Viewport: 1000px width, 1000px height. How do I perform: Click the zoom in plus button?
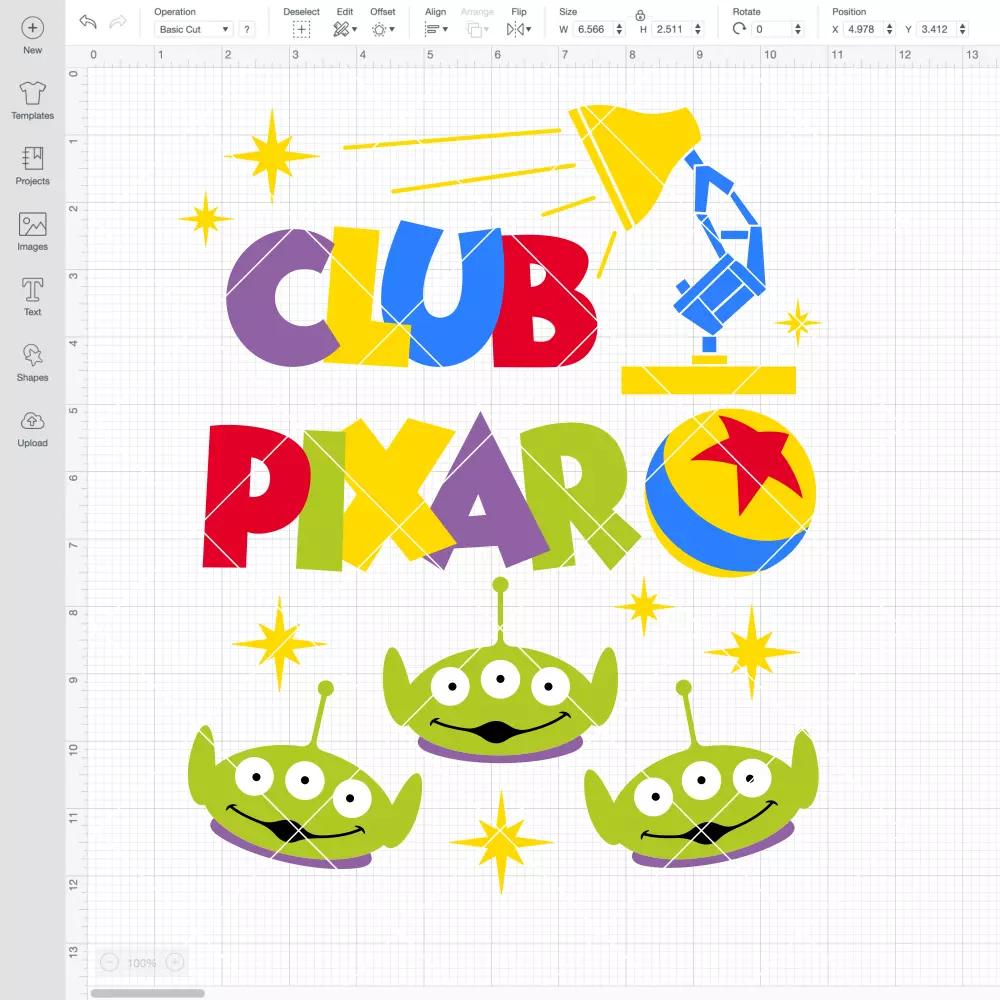click(x=175, y=962)
